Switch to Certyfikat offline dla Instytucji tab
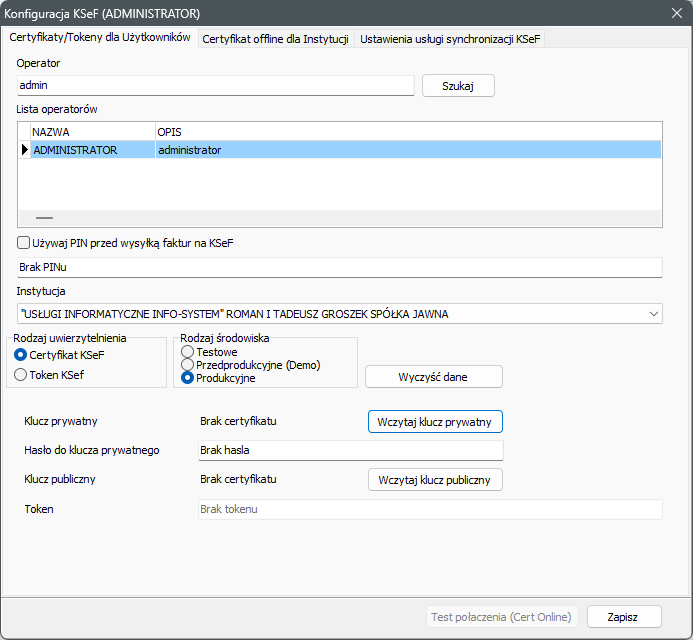This screenshot has width=693, height=640. (275, 39)
